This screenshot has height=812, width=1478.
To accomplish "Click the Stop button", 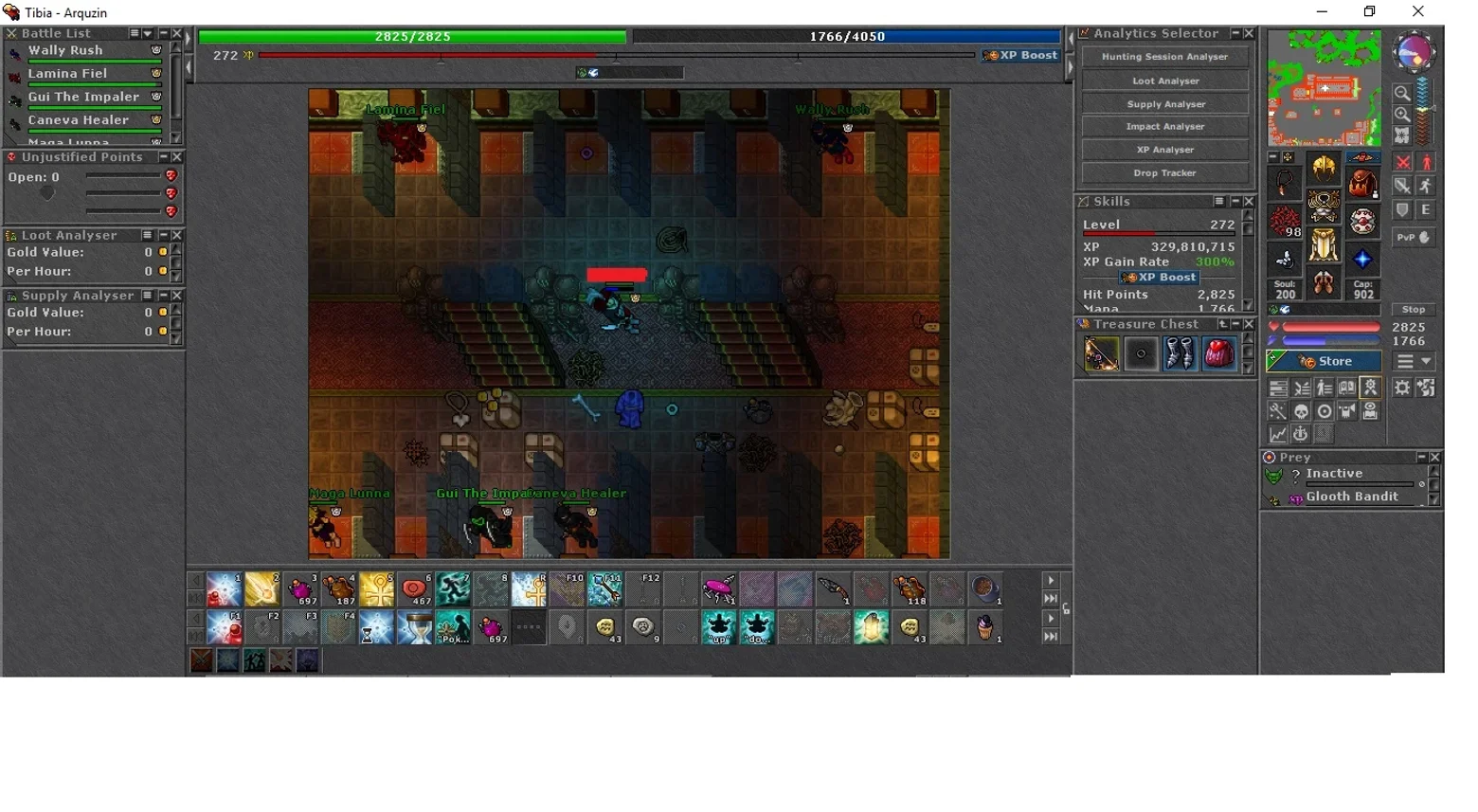I will click(1414, 310).
